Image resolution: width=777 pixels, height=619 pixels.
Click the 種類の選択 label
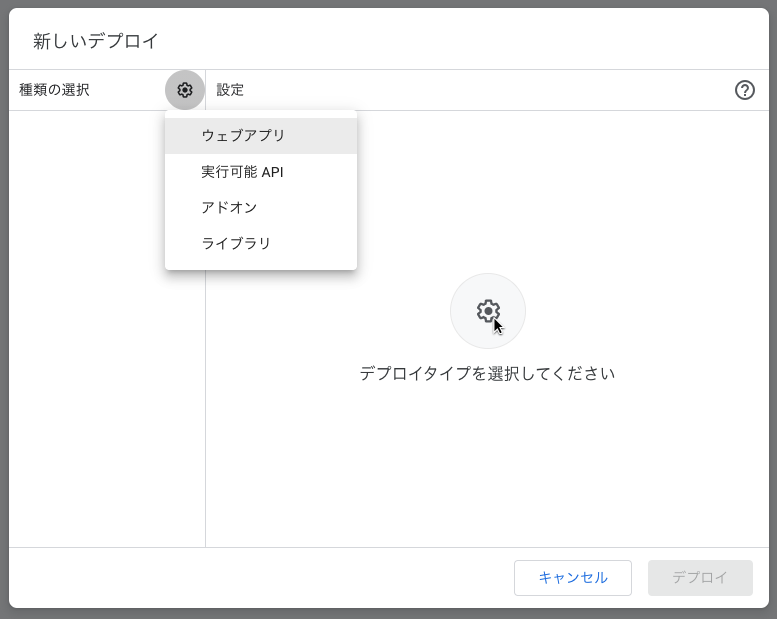(x=55, y=90)
